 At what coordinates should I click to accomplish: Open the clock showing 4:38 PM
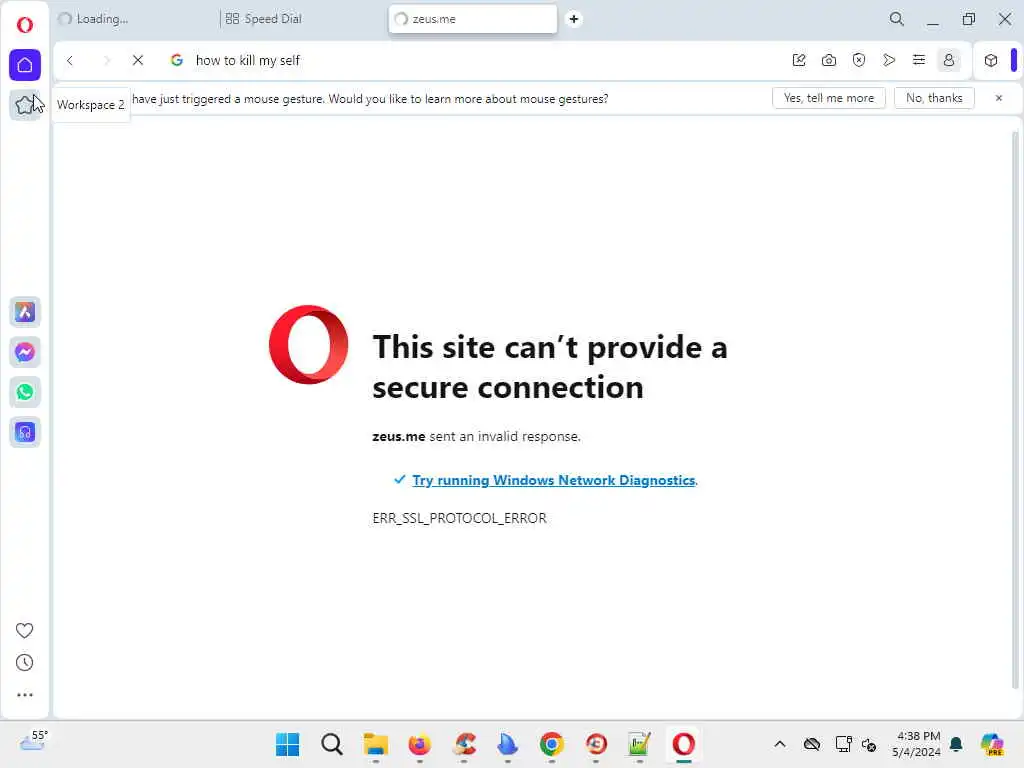click(917, 744)
